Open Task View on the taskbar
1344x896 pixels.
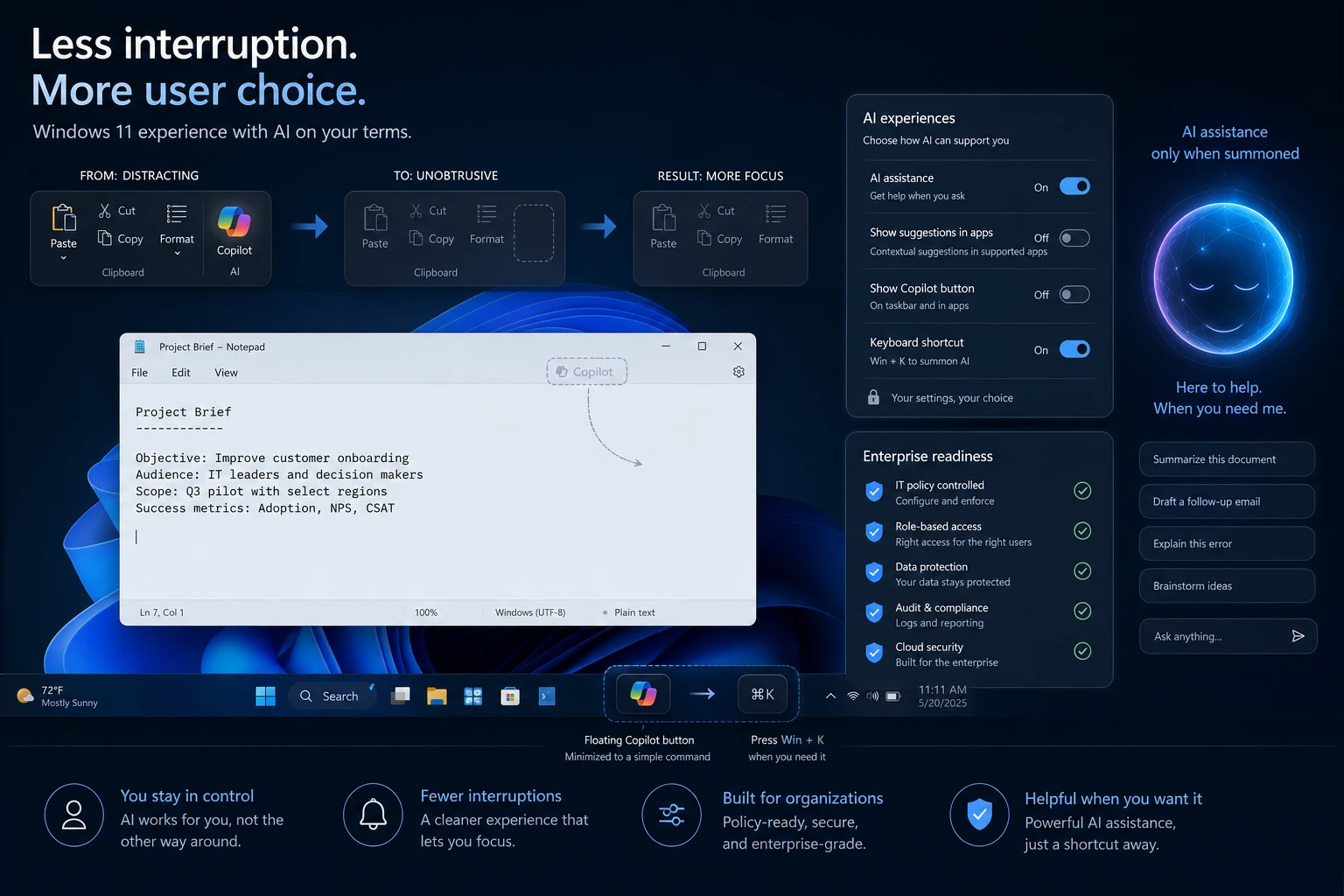click(x=401, y=696)
